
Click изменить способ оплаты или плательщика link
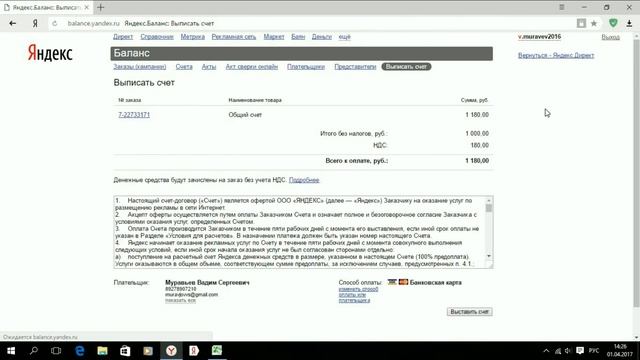click(358, 295)
